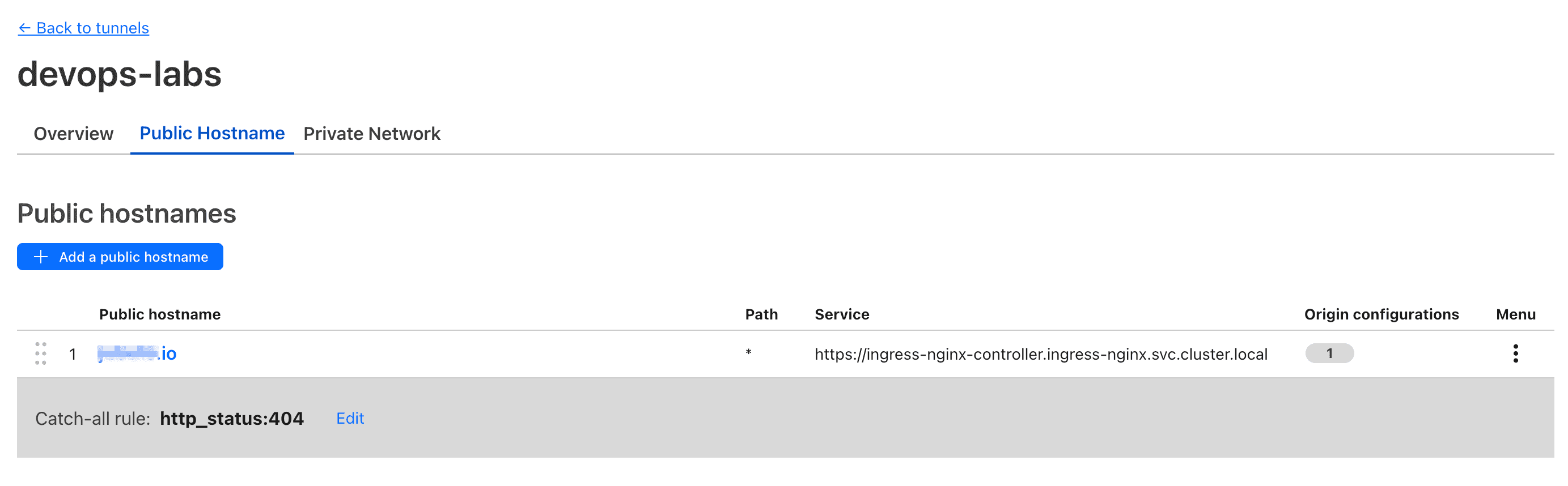1568x486 pixels.
Task: Click the devops-labs tunnel title
Action: tap(119, 74)
